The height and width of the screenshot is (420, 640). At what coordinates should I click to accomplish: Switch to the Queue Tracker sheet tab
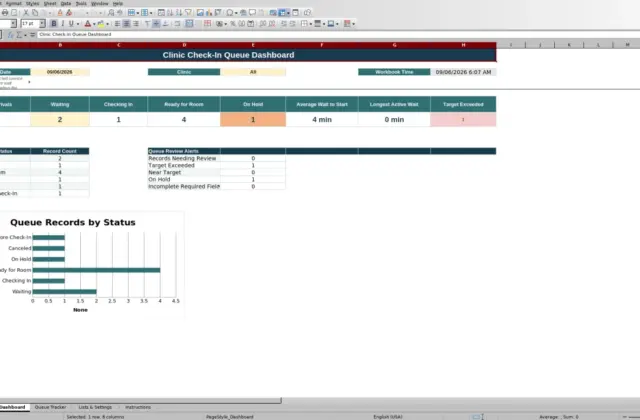coord(50,407)
